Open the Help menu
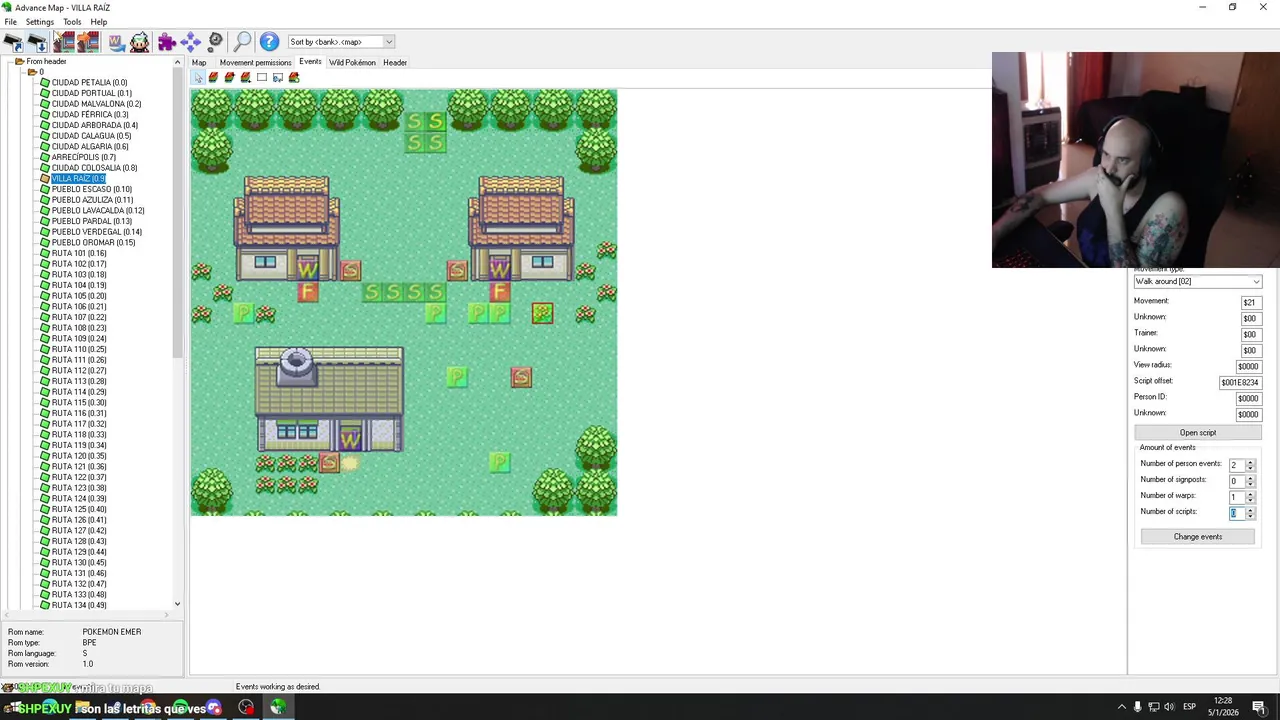Viewport: 1280px width, 720px height. click(99, 22)
